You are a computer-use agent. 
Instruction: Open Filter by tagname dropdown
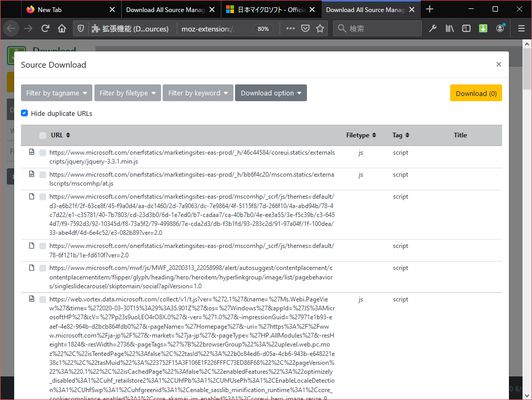[x=56, y=93]
